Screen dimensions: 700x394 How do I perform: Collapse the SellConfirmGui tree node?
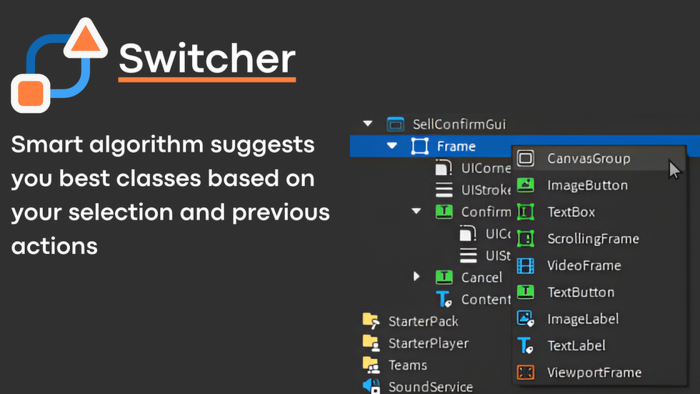(368, 124)
